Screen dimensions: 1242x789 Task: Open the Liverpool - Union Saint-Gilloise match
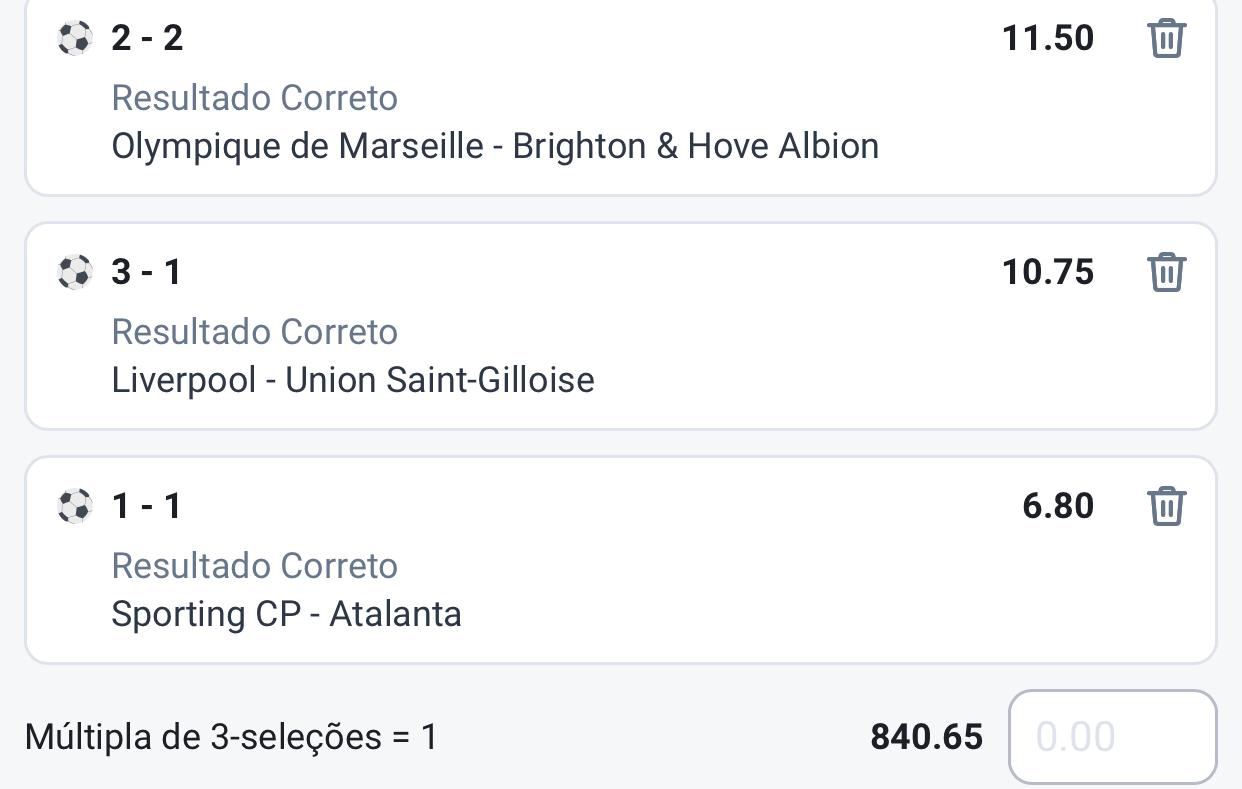[x=353, y=380]
